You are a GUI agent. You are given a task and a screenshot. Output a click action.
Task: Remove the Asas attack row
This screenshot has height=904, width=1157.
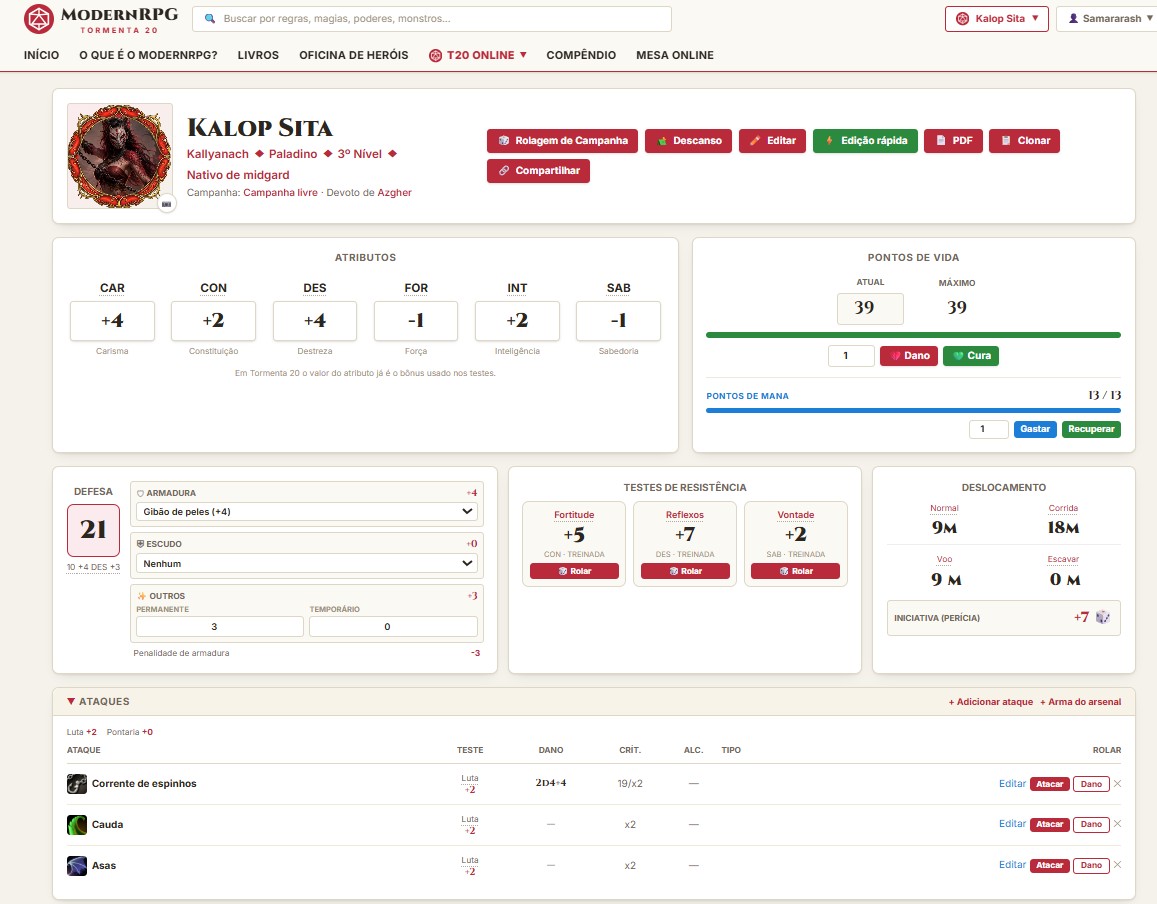point(1117,865)
